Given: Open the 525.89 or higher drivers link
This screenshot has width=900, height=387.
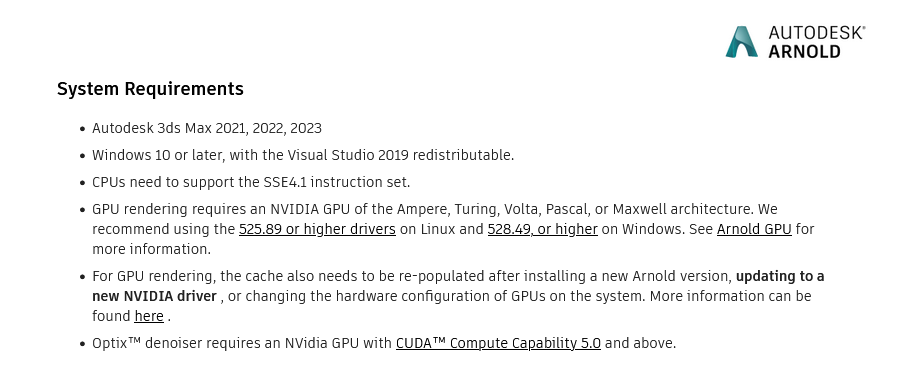Looking at the screenshot, I should tap(317, 229).
